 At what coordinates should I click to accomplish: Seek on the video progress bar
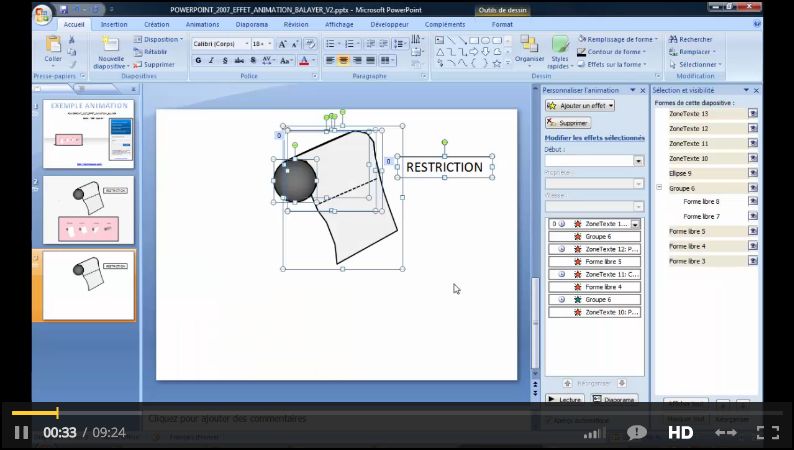(396, 413)
